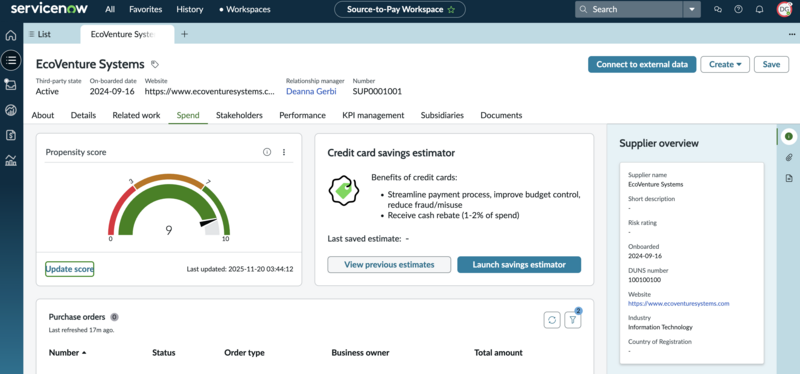Open the notifications bell
Screen dimensions: 800x374
(x=759, y=9)
